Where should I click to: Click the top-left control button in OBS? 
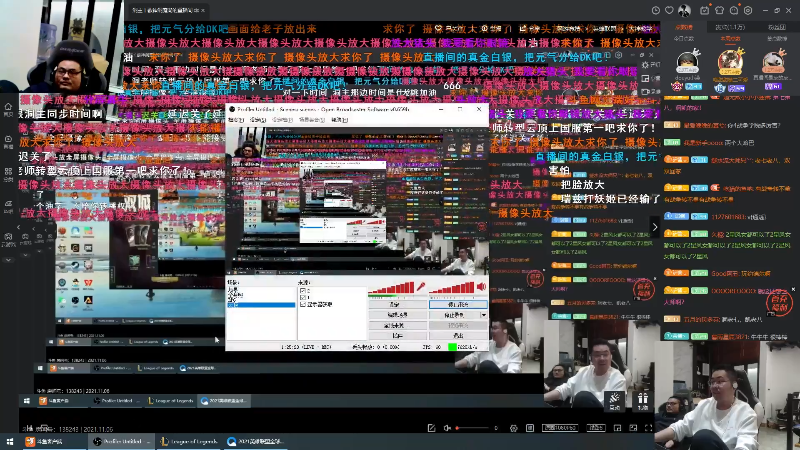[397, 305]
